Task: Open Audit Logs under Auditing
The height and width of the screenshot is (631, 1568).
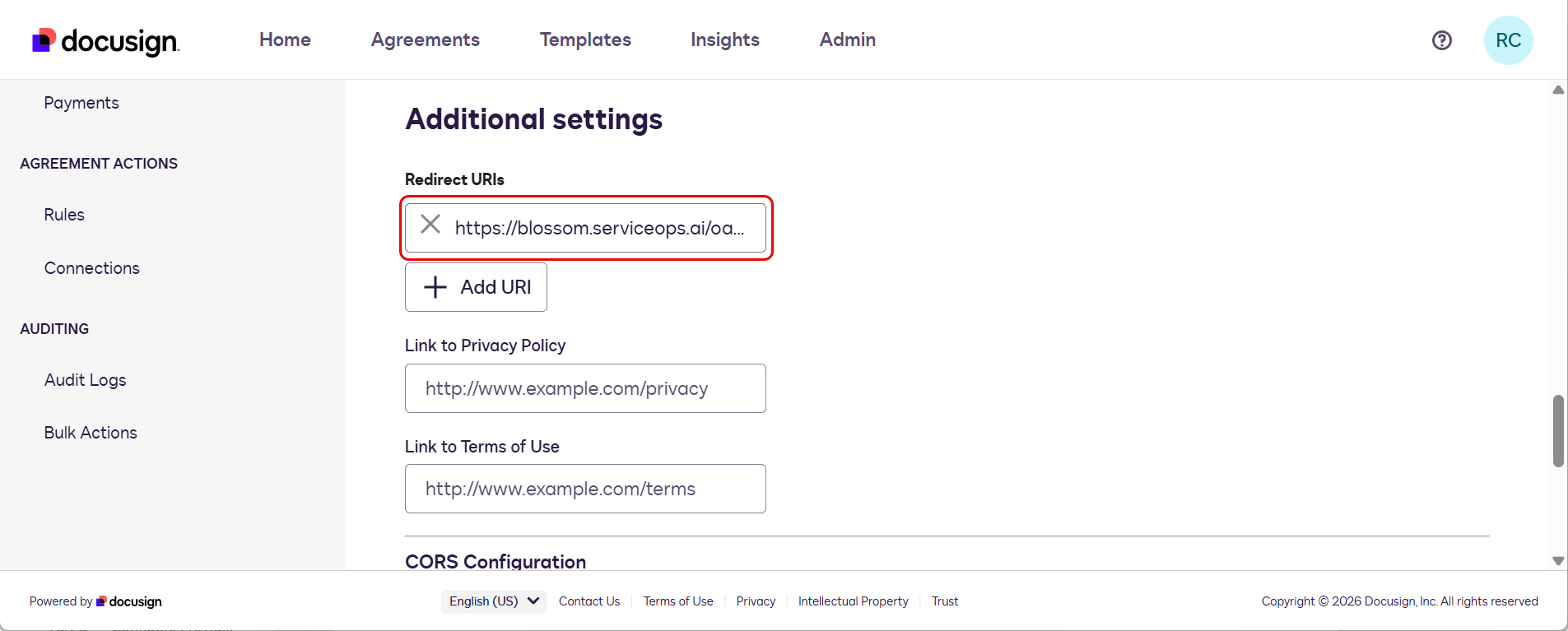Action: (85, 380)
